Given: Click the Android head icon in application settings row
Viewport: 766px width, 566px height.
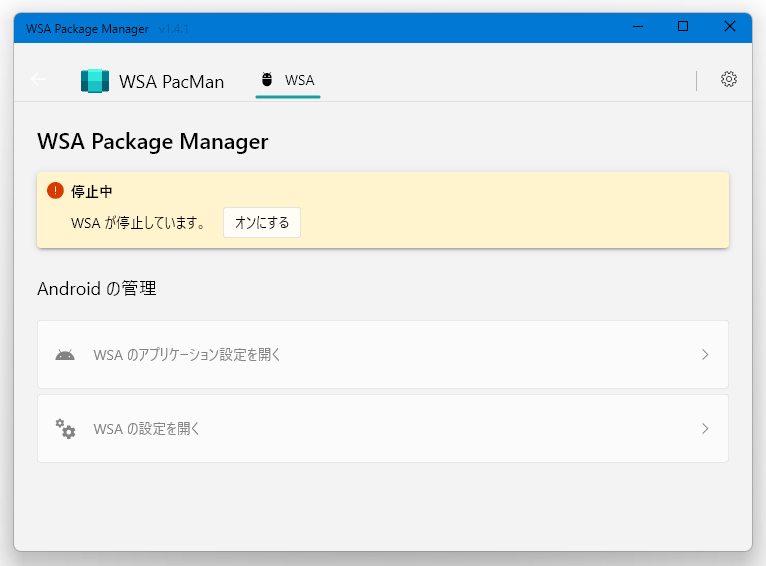Looking at the screenshot, I should click(65, 355).
